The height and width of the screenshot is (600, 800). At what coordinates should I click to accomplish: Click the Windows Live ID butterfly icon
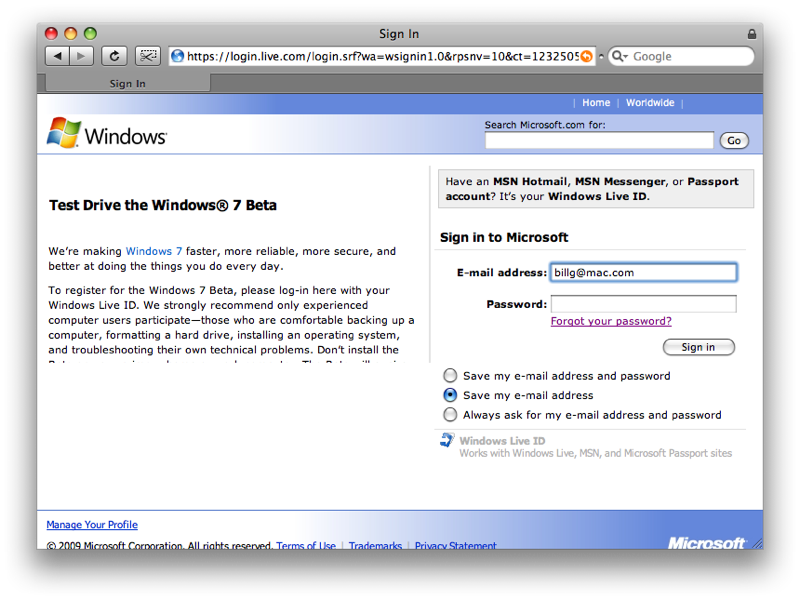(x=447, y=440)
